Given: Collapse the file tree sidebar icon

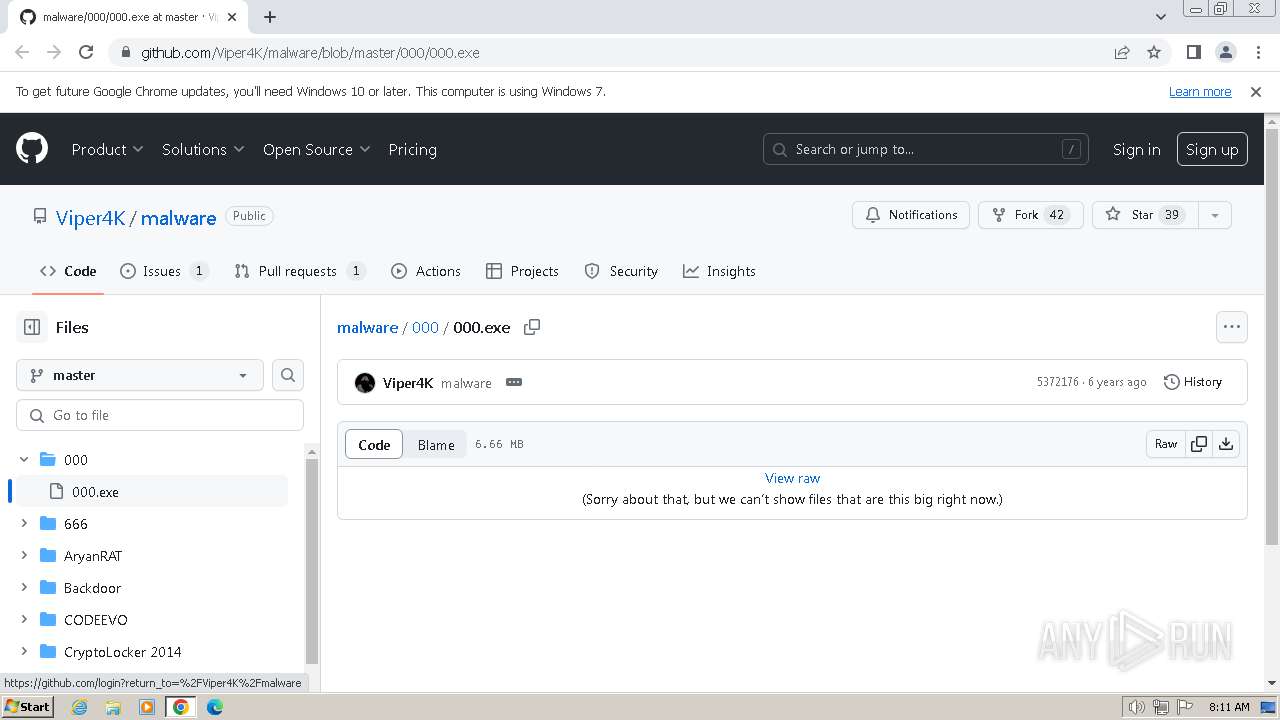Looking at the screenshot, I should pos(32,327).
